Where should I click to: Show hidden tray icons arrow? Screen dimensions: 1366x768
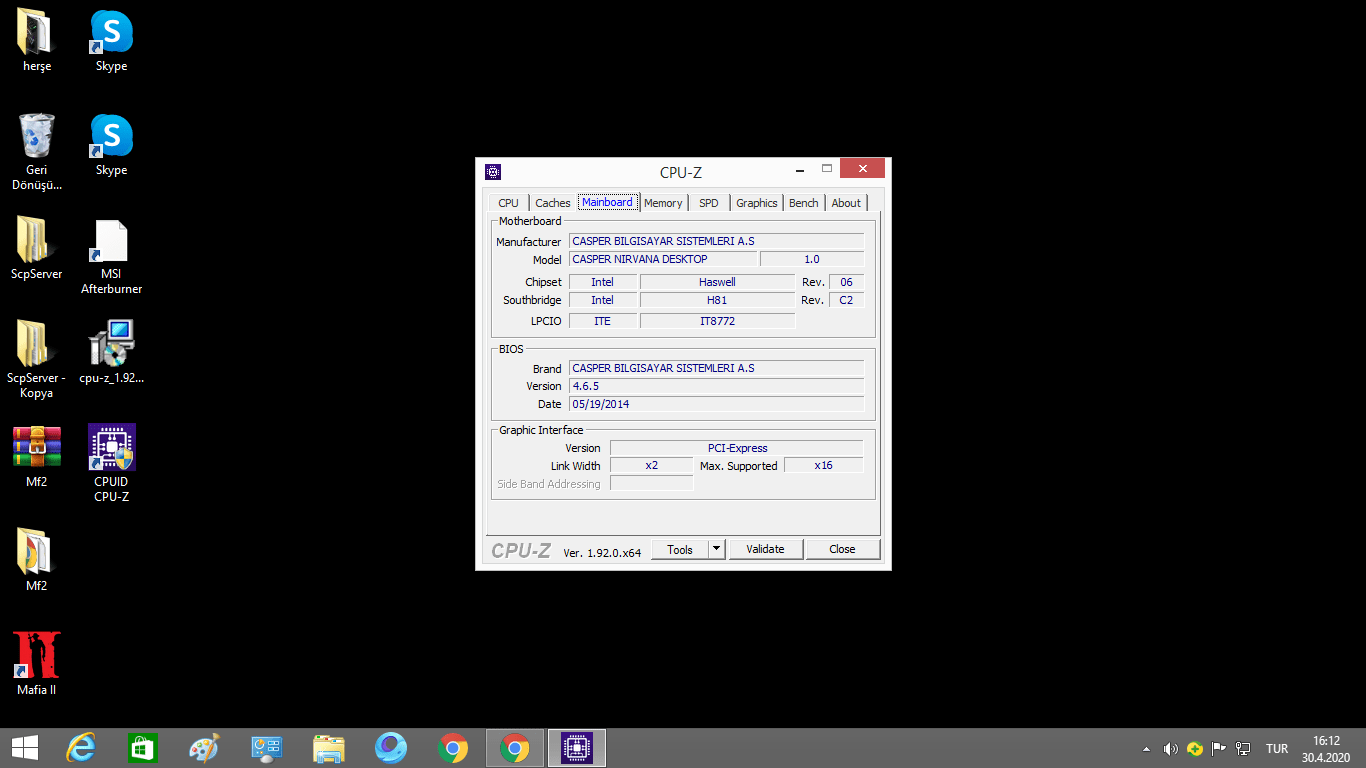point(1147,749)
